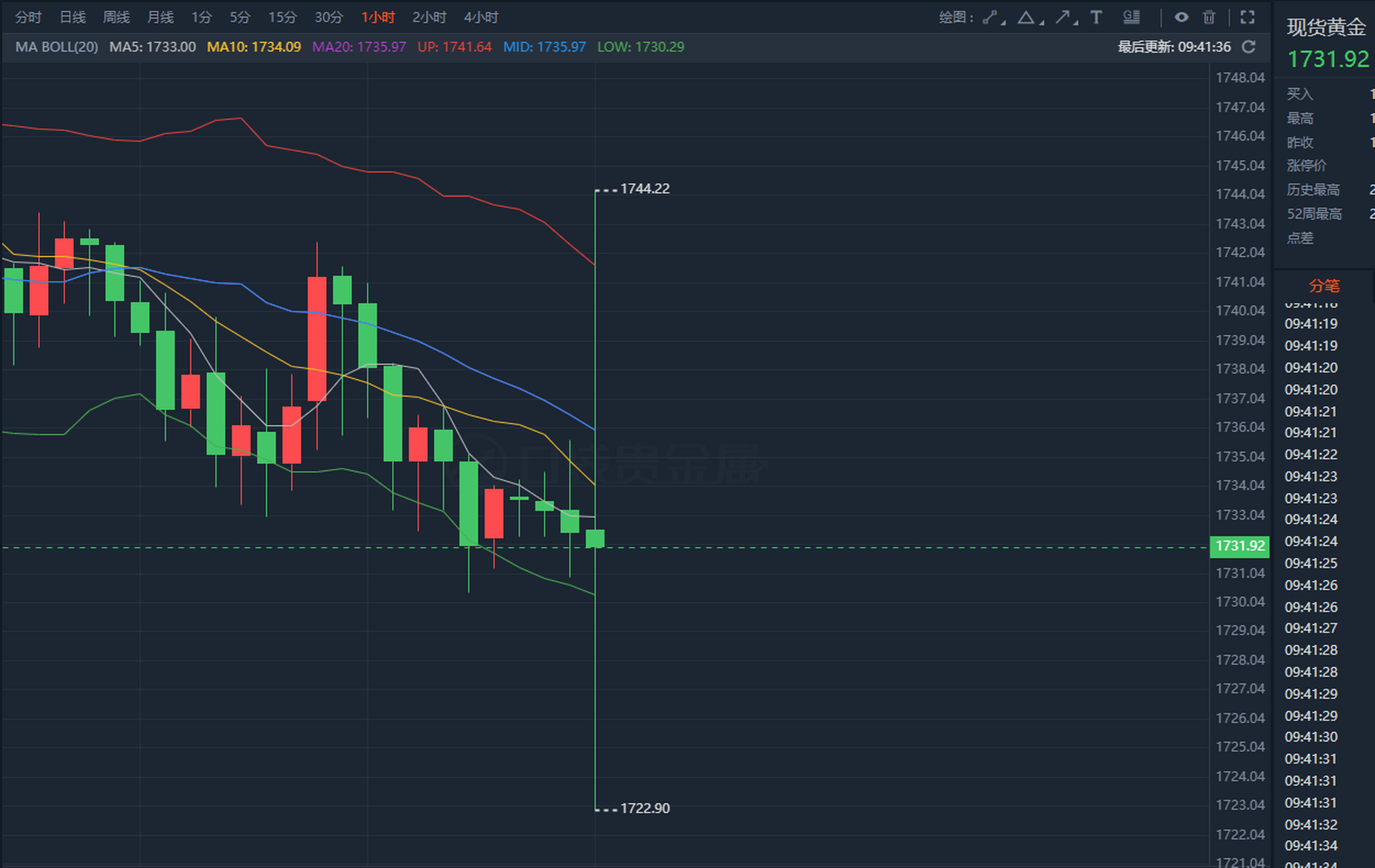Click the 09:41:22 tick entry
This screenshot has width=1375, height=868.
click(x=1311, y=455)
